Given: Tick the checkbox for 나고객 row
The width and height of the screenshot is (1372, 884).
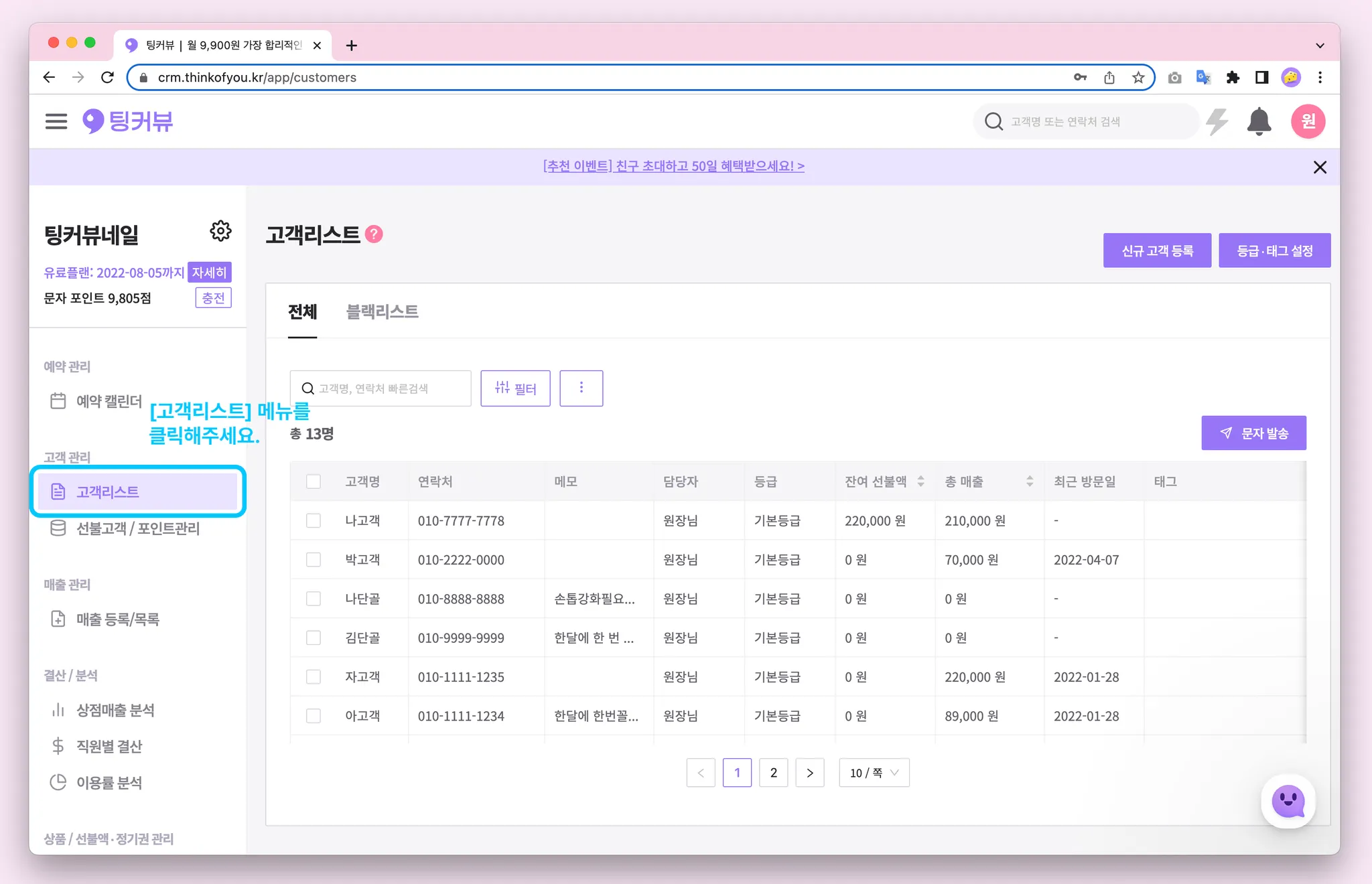Looking at the screenshot, I should coord(314,520).
